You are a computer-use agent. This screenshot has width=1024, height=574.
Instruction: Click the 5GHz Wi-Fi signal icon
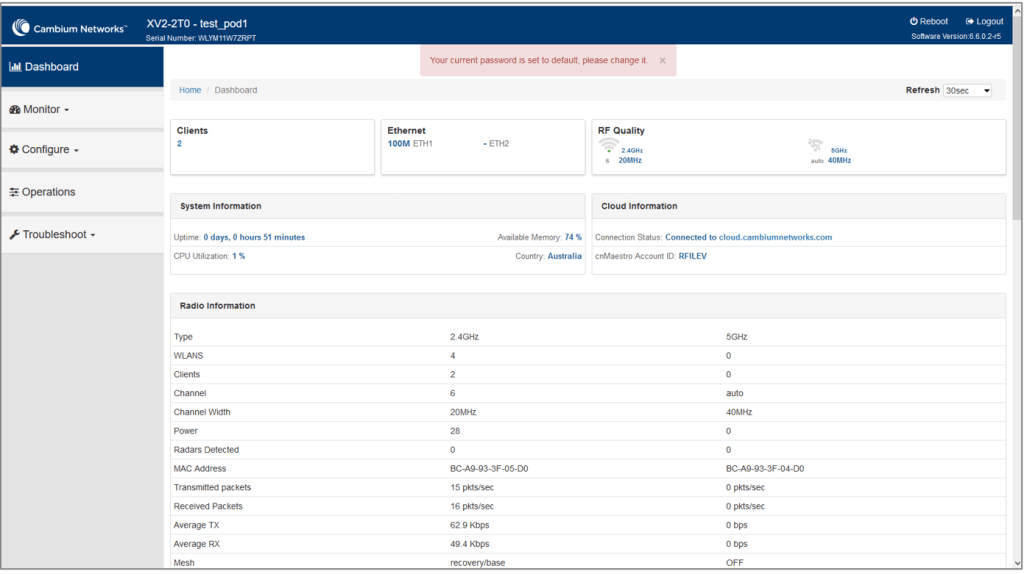click(x=816, y=146)
